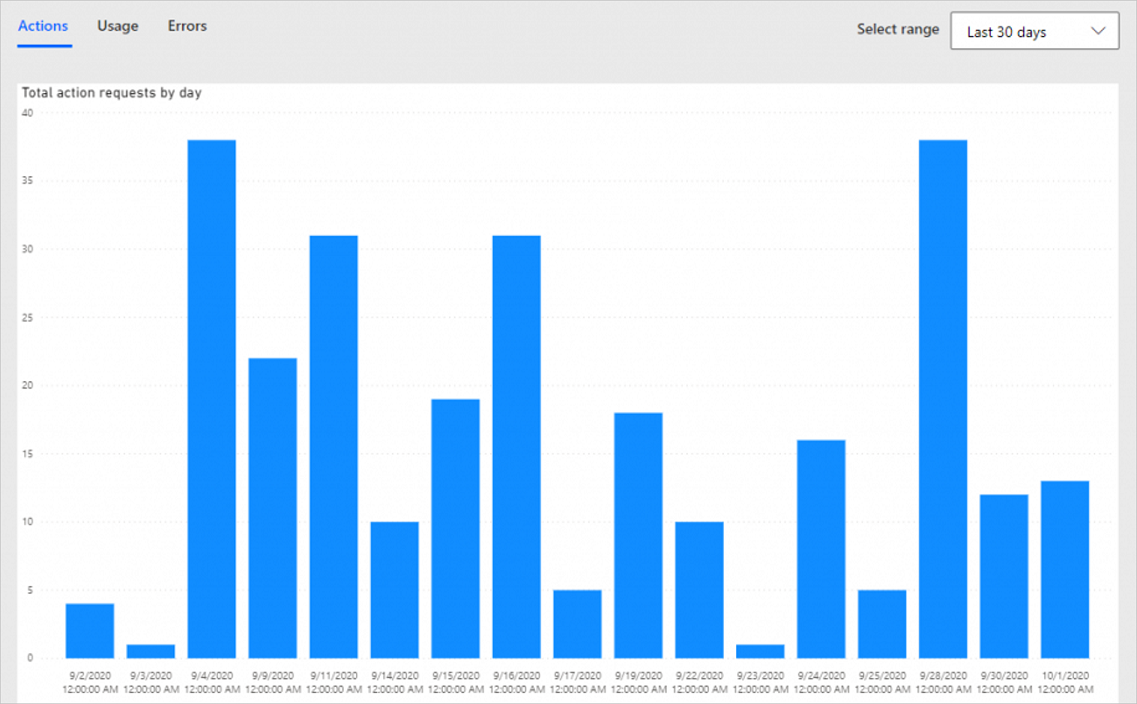Click the 9/23/2020 bar
This screenshot has width=1137, height=704.
pyautogui.click(x=760, y=650)
